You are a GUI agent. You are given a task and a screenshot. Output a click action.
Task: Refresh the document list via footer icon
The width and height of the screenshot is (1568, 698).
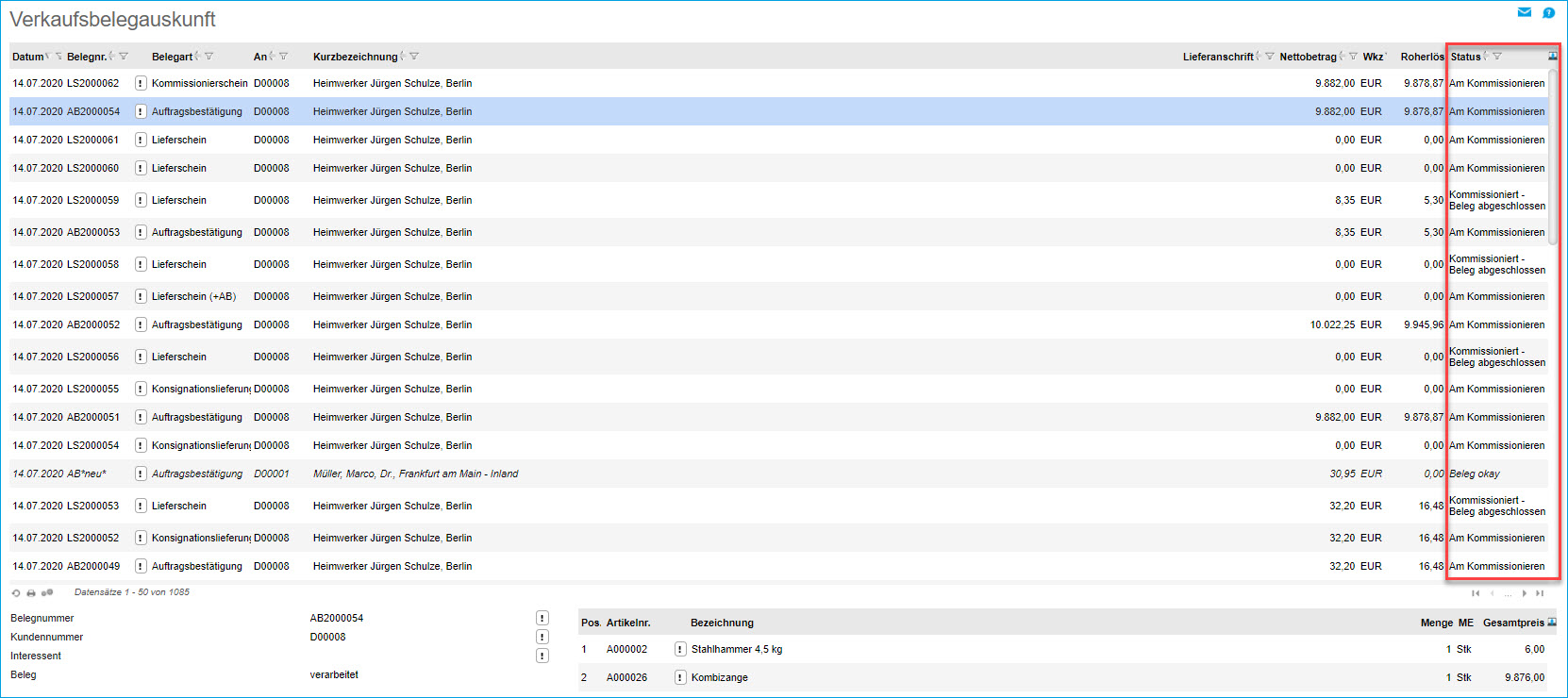[16, 593]
